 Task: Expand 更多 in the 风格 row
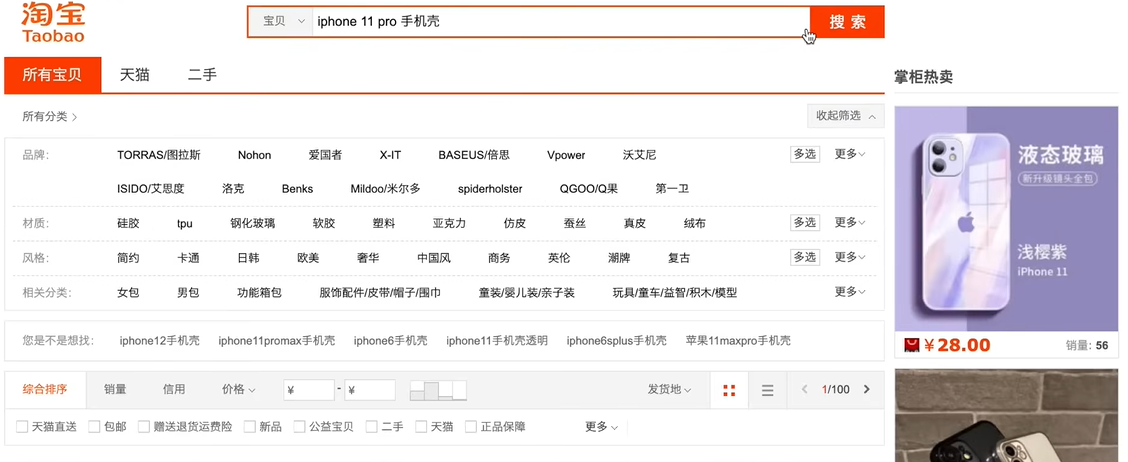click(850, 257)
